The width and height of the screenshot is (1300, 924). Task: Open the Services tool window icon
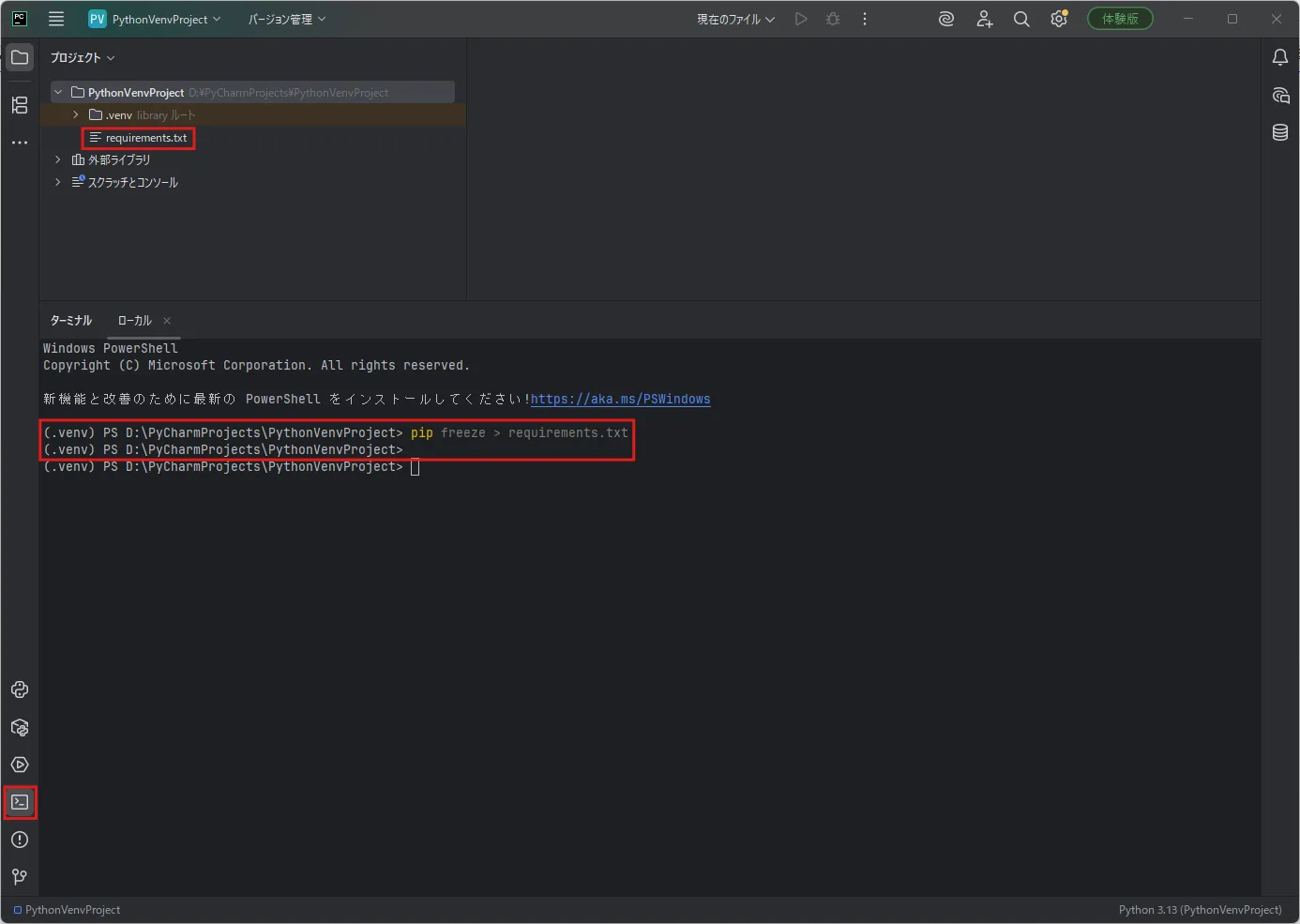pyautogui.click(x=20, y=765)
